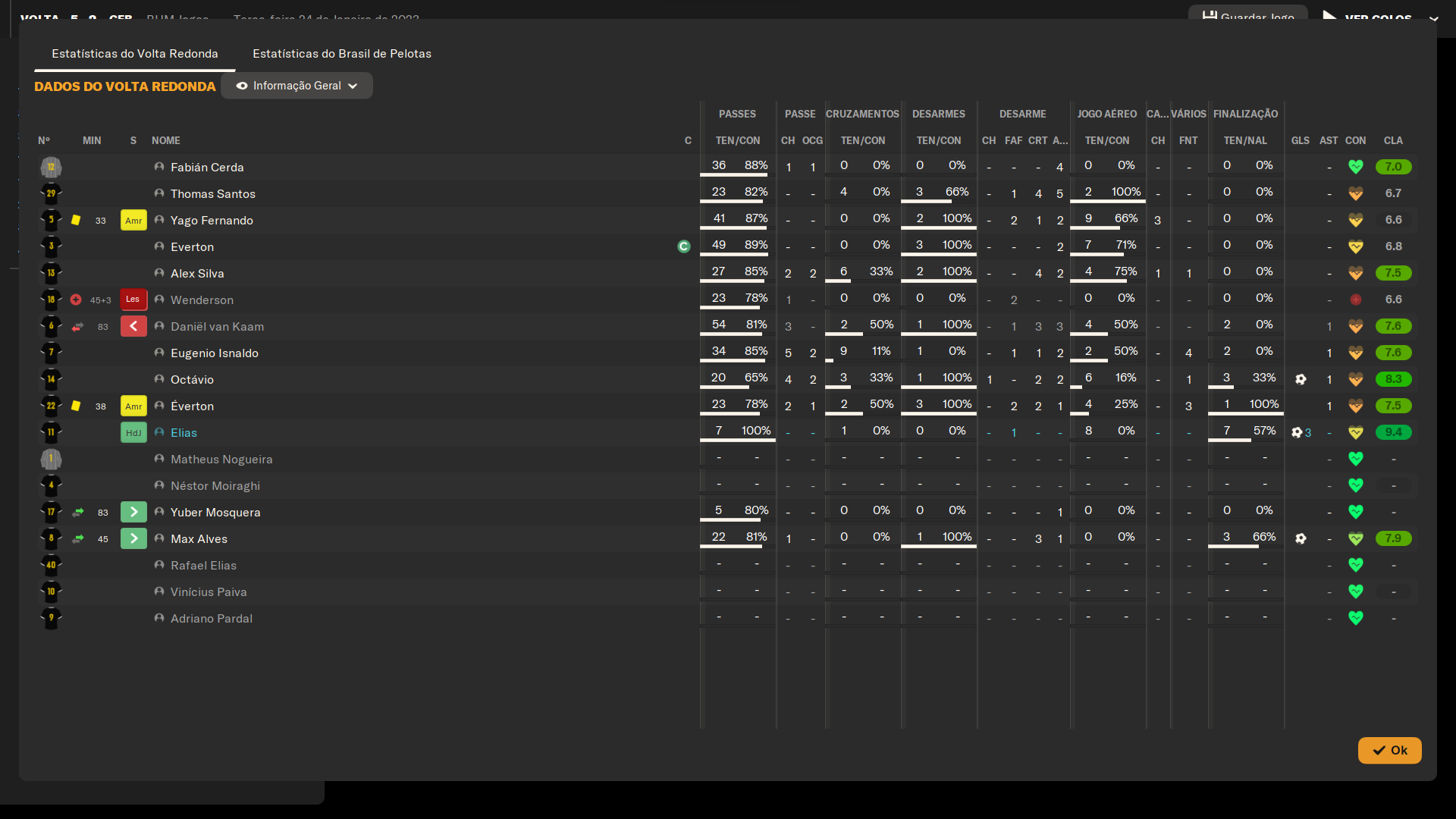This screenshot has height=819, width=1456.
Task: Click Elias's HdJ man of match badge
Action: pyautogui.click(x=133, y=432)
